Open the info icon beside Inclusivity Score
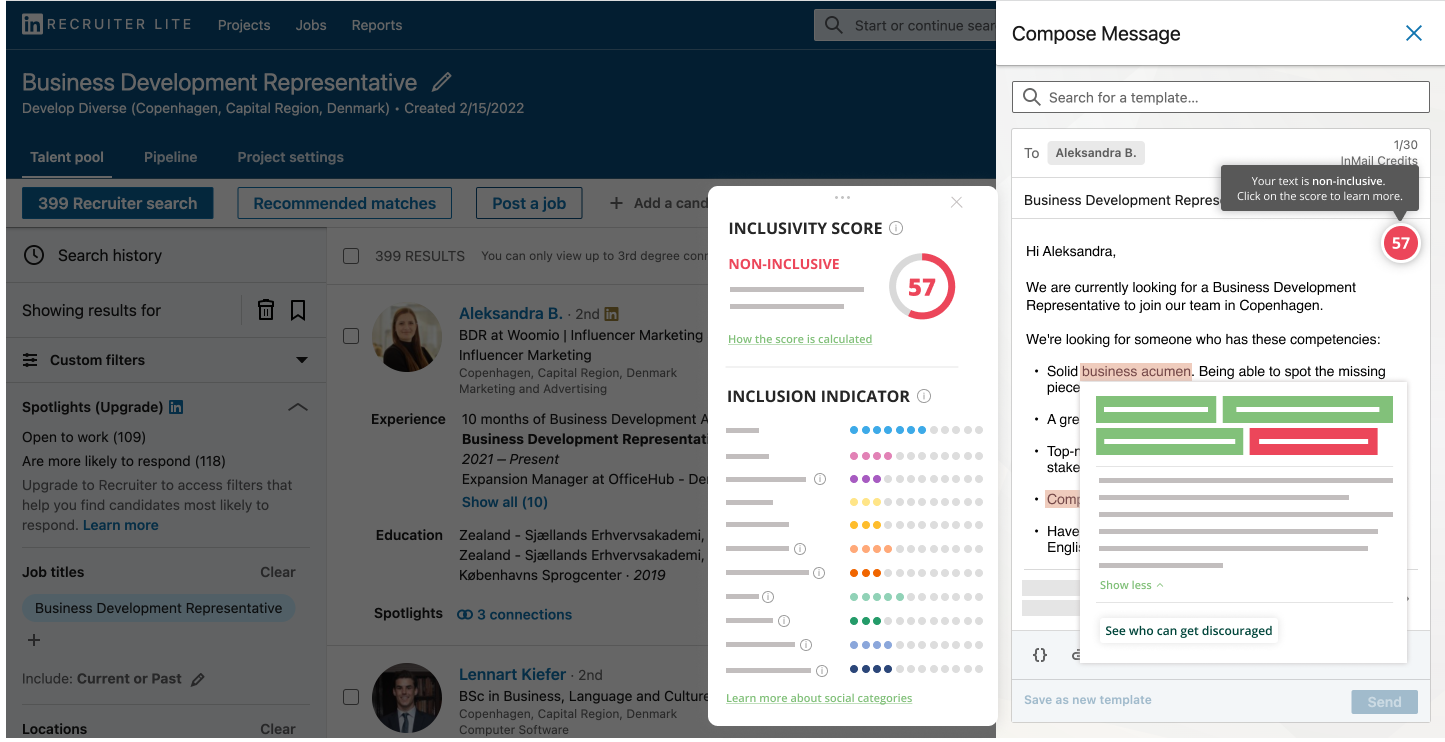1445x742 pixels. 896,228
